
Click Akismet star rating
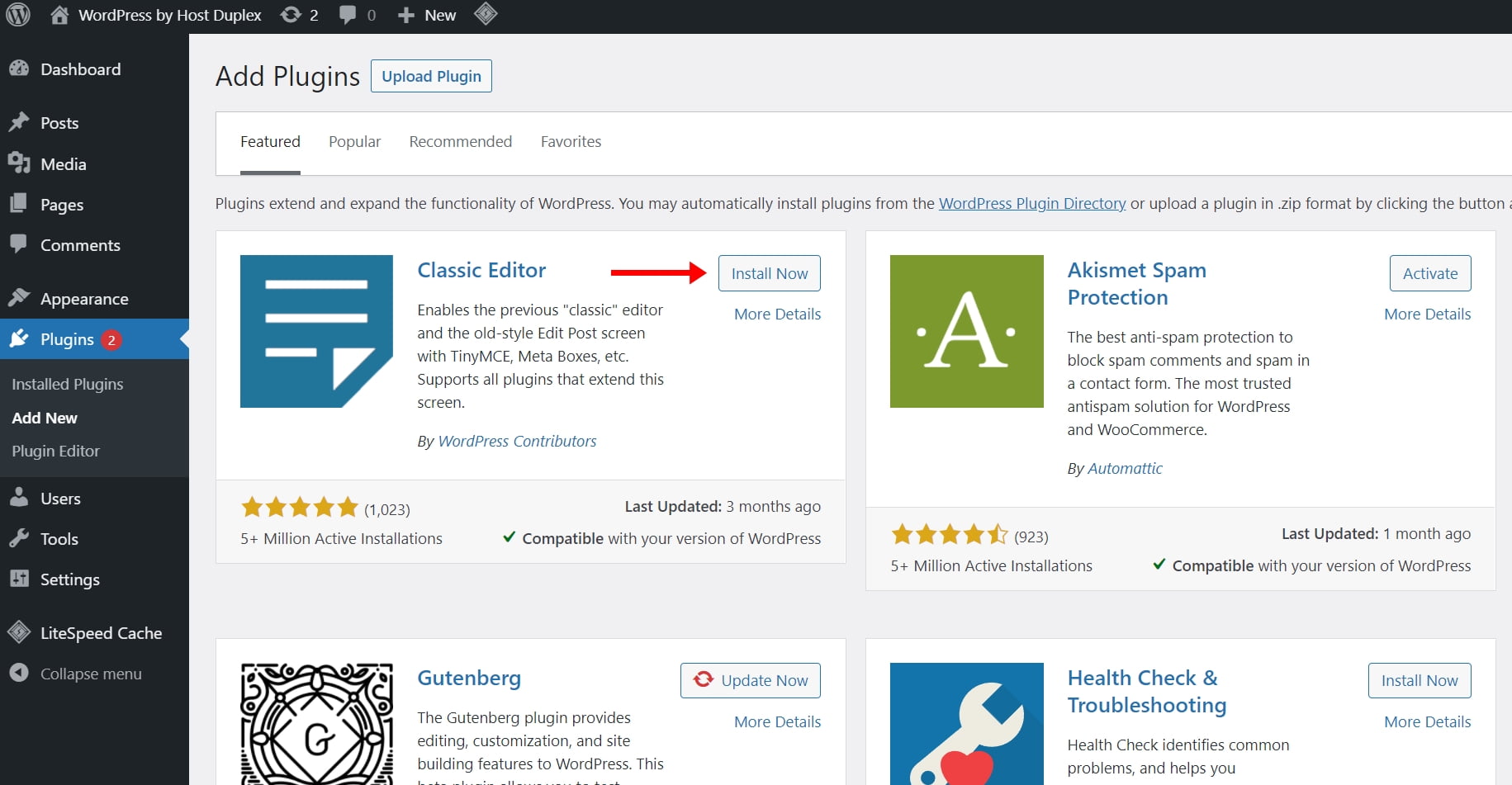click(x=950, y=534)
